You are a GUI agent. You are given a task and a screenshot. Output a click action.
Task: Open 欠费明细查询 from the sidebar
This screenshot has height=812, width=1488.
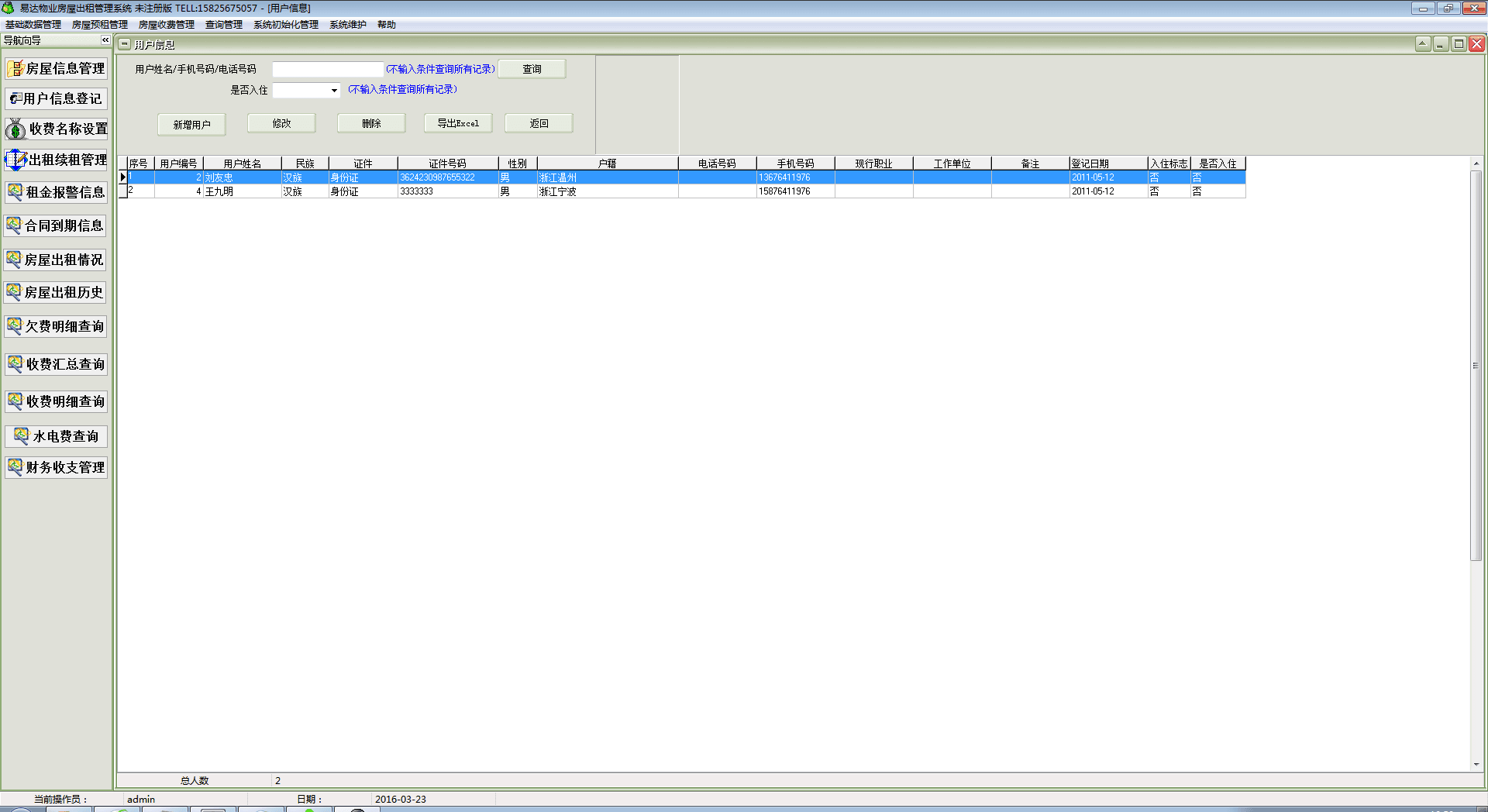pos(57,327)
